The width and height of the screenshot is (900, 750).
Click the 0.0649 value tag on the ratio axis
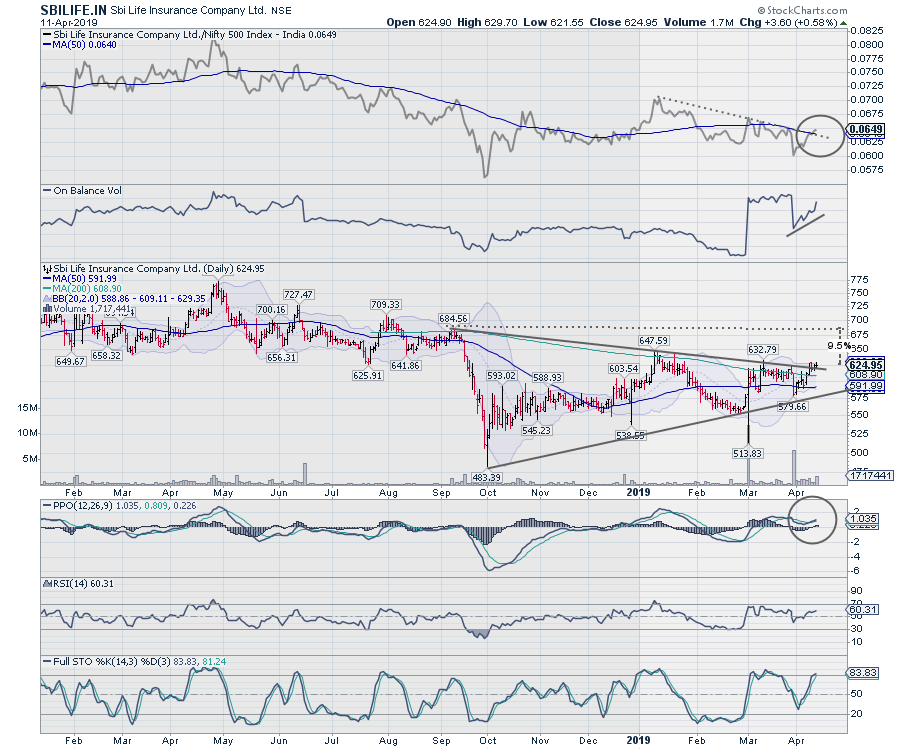tap(866, 129)
